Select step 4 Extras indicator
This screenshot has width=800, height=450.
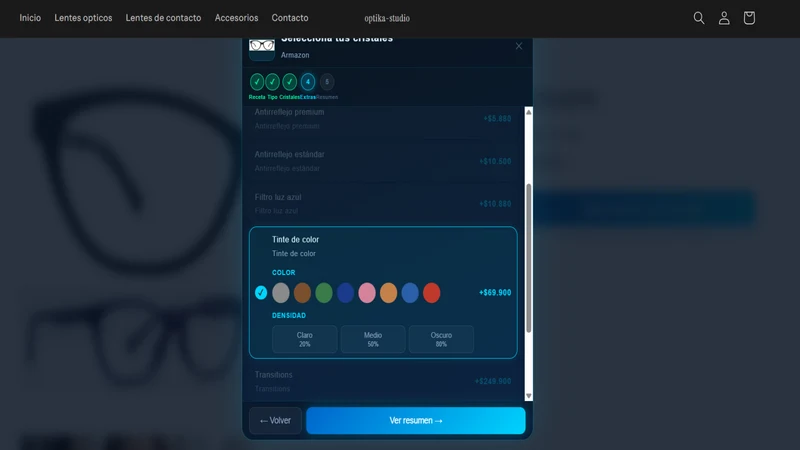pos(308,82)
